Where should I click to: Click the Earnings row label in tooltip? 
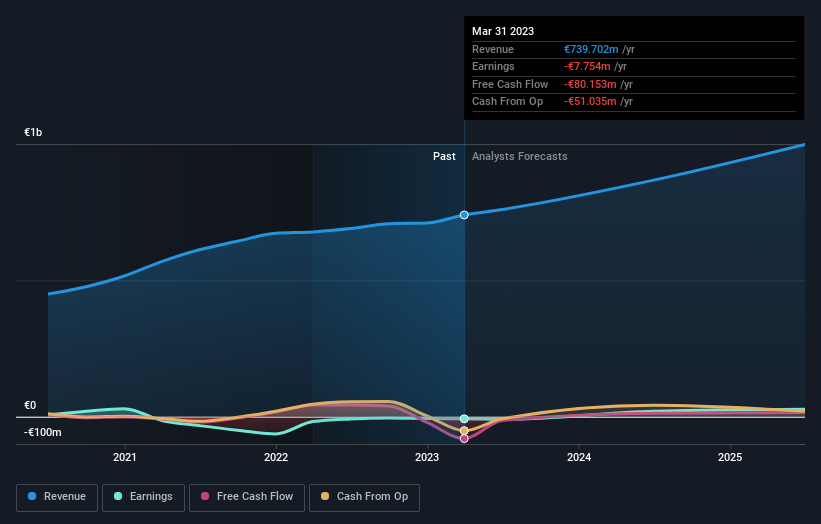[493, 66]
